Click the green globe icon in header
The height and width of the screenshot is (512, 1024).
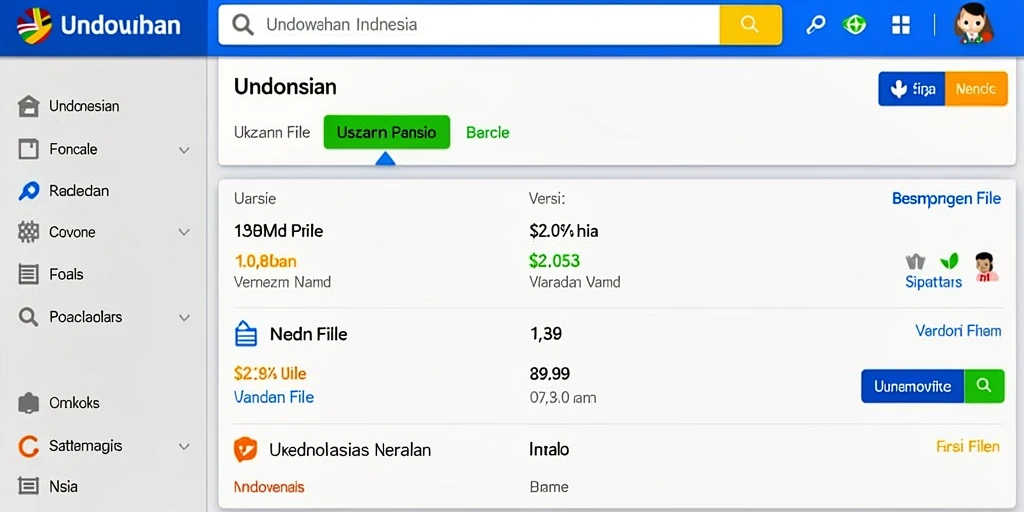point(854,25)
